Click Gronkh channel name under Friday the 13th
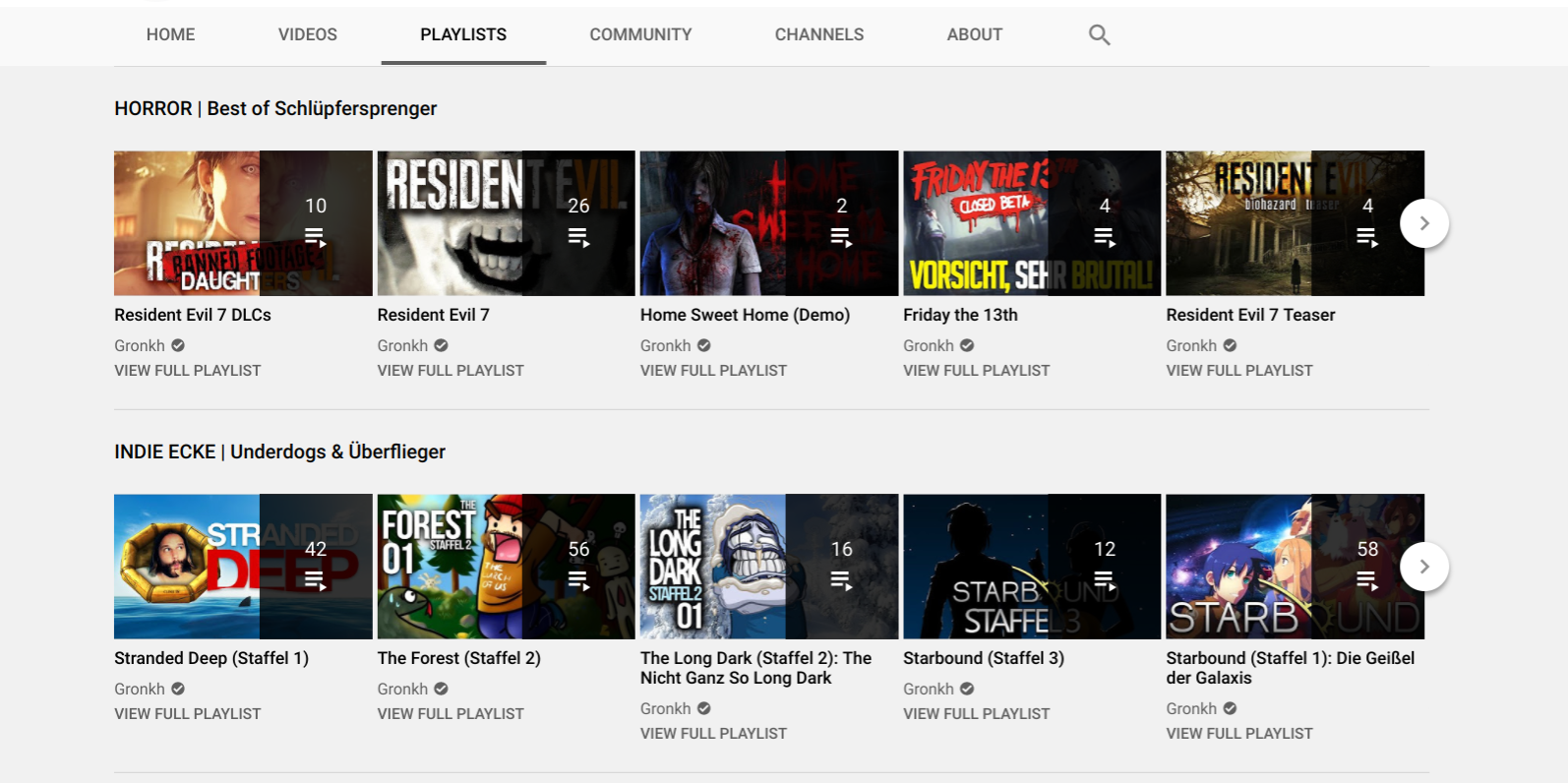Image resolution: width=1568 pixels, height=783 pixels. coord(929,345)
